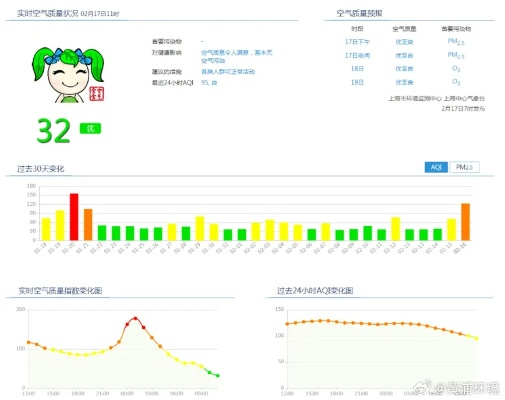Click the 时段 column header in forecast
Viewport: 505px width, 400px height.
click(x=357, y=29)
